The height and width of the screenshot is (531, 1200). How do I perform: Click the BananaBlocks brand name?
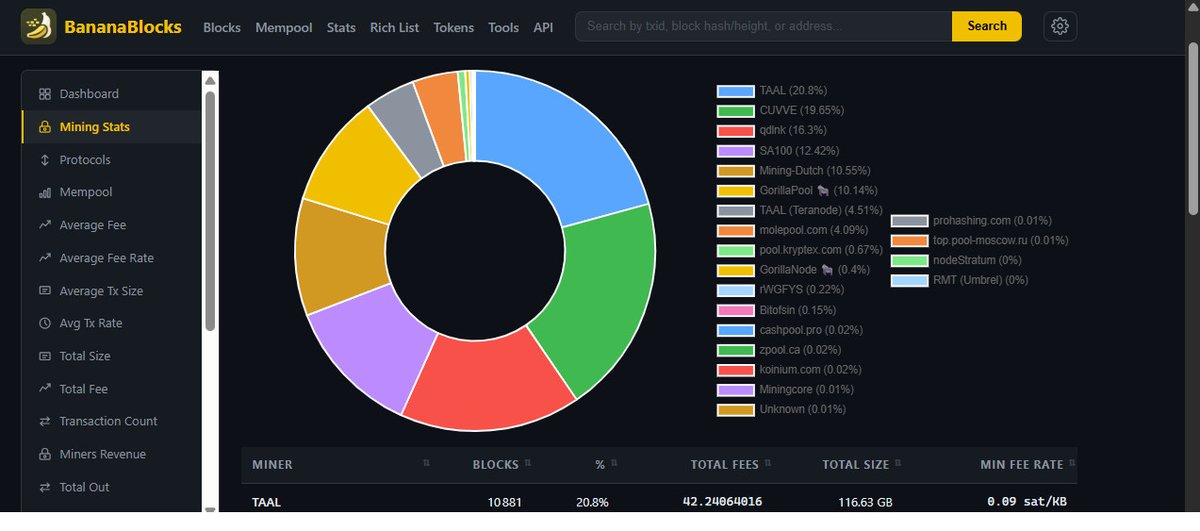click(123, 27)
